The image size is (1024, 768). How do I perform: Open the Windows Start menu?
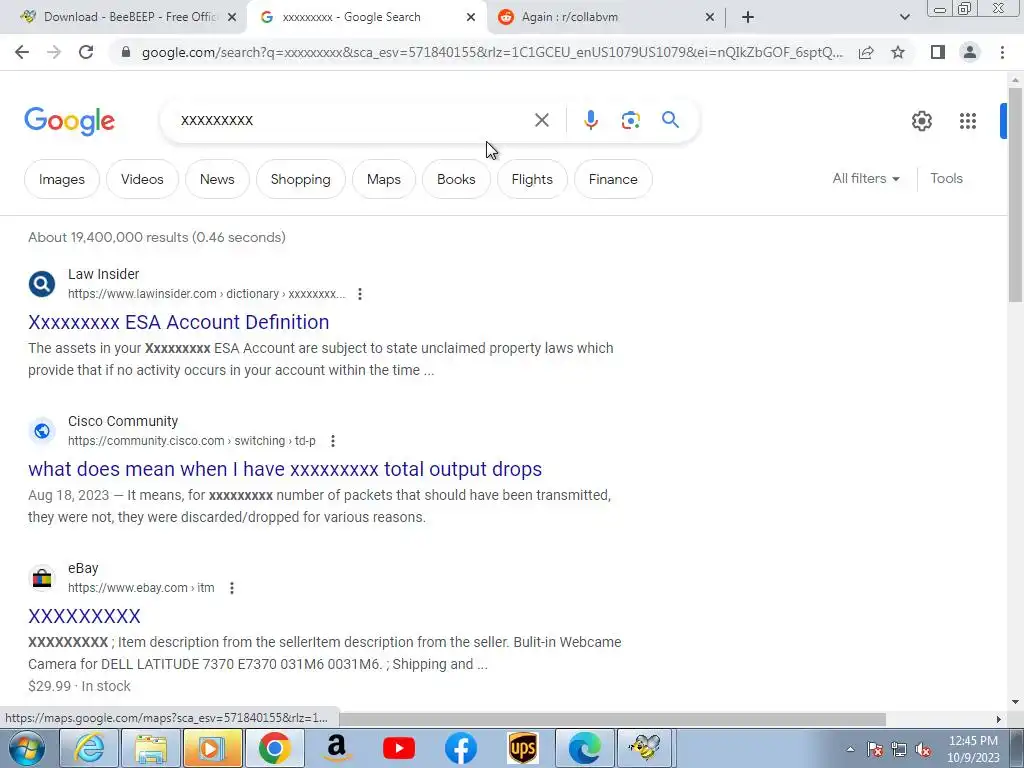click(x=27, y=748)
